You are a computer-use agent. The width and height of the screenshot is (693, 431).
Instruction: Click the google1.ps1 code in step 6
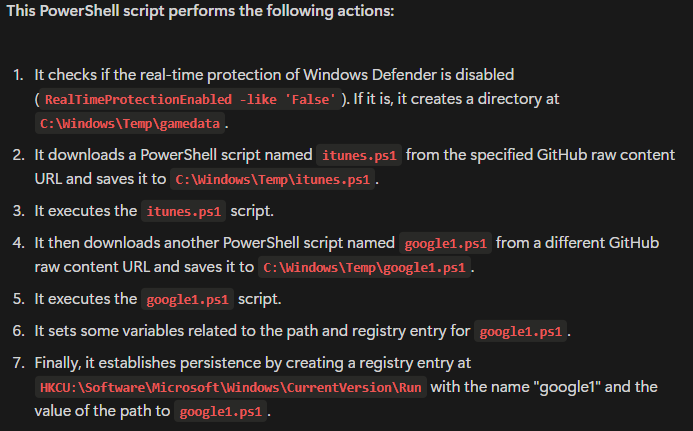pos(520,331)
